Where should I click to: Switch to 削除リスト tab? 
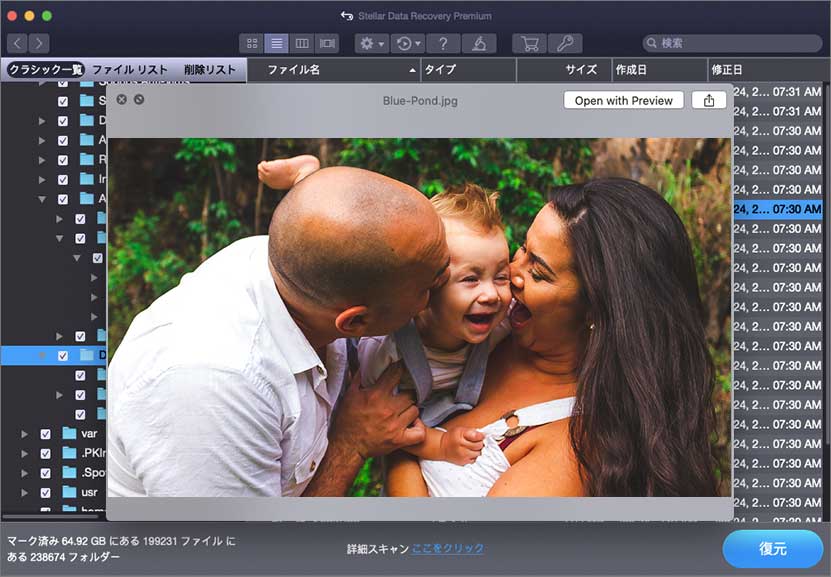(x=210, y=70)
